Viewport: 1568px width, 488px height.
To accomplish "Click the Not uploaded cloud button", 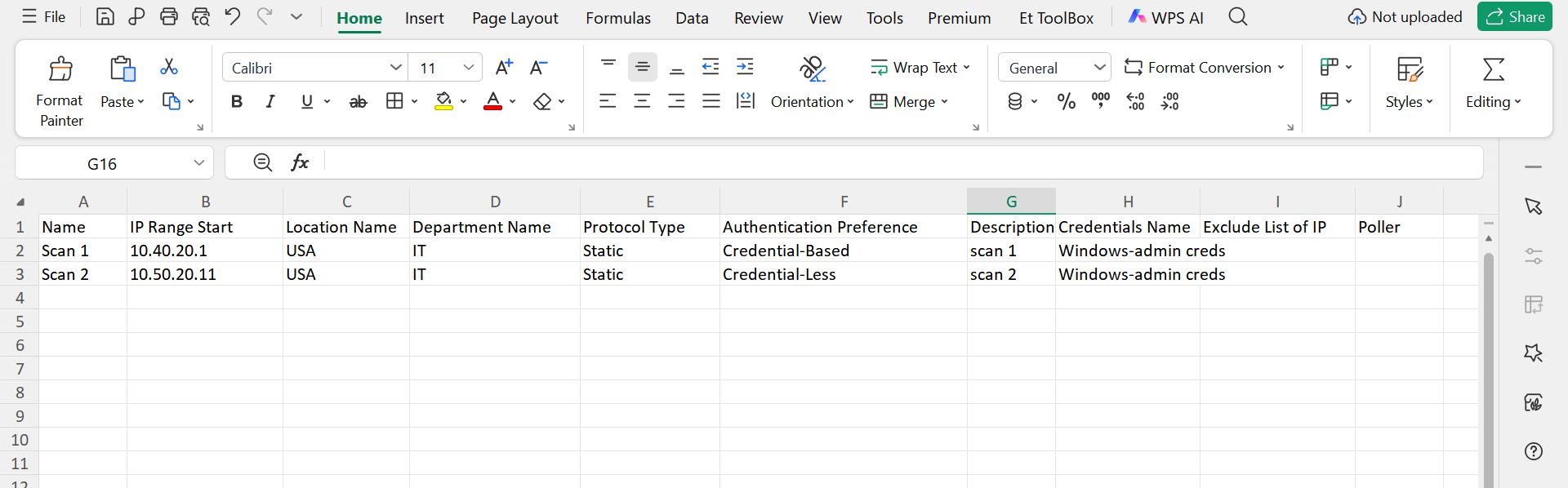I will [1405, 16].
